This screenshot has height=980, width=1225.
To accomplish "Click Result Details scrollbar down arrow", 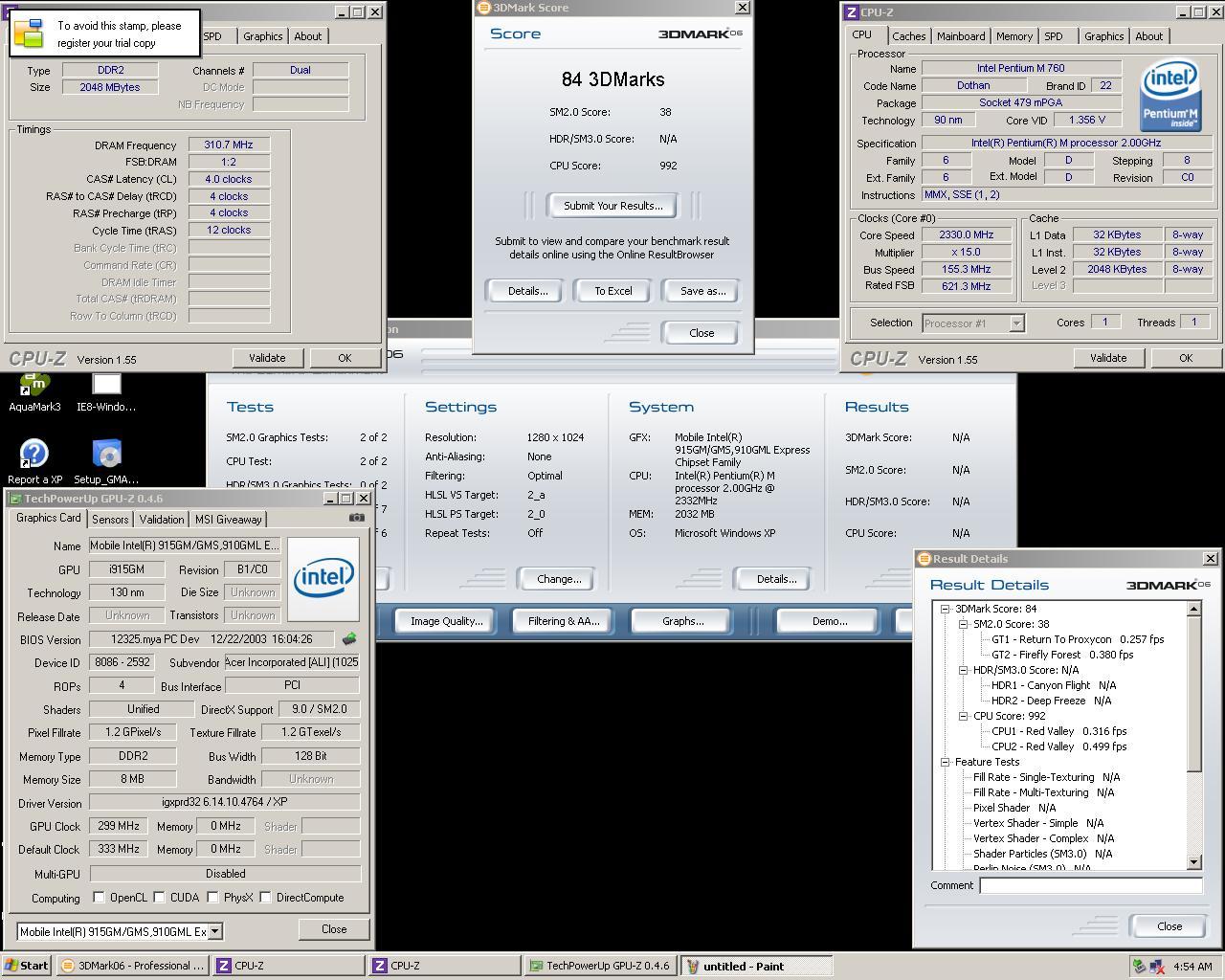I will point(1193,862).
